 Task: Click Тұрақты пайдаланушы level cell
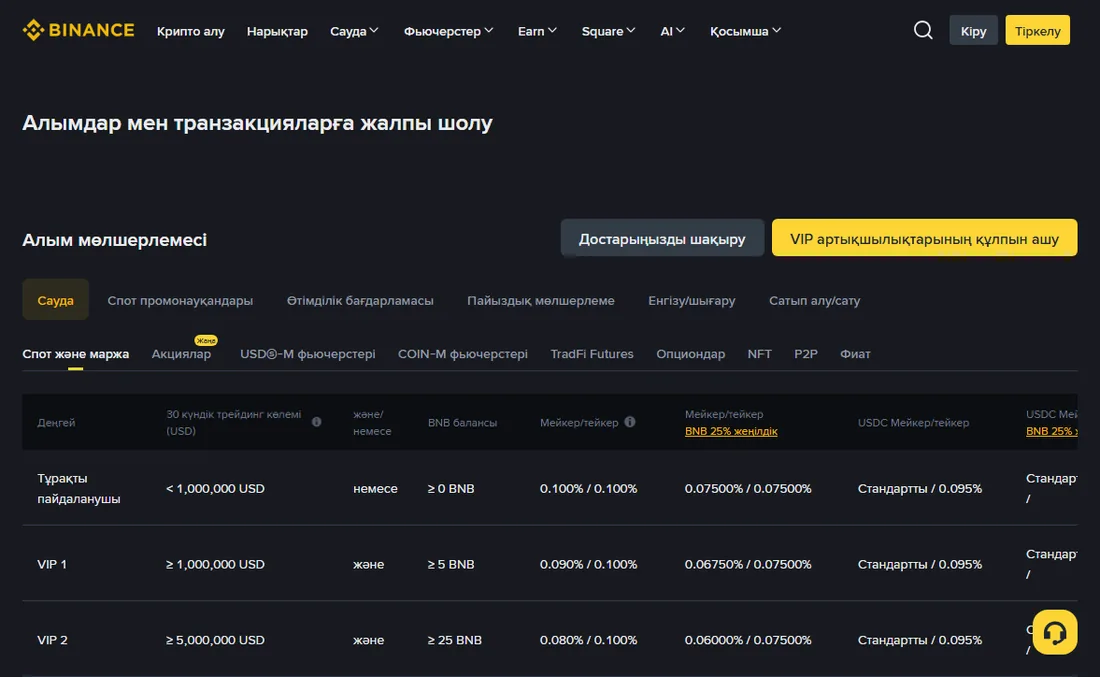click(x=79, y=488)
